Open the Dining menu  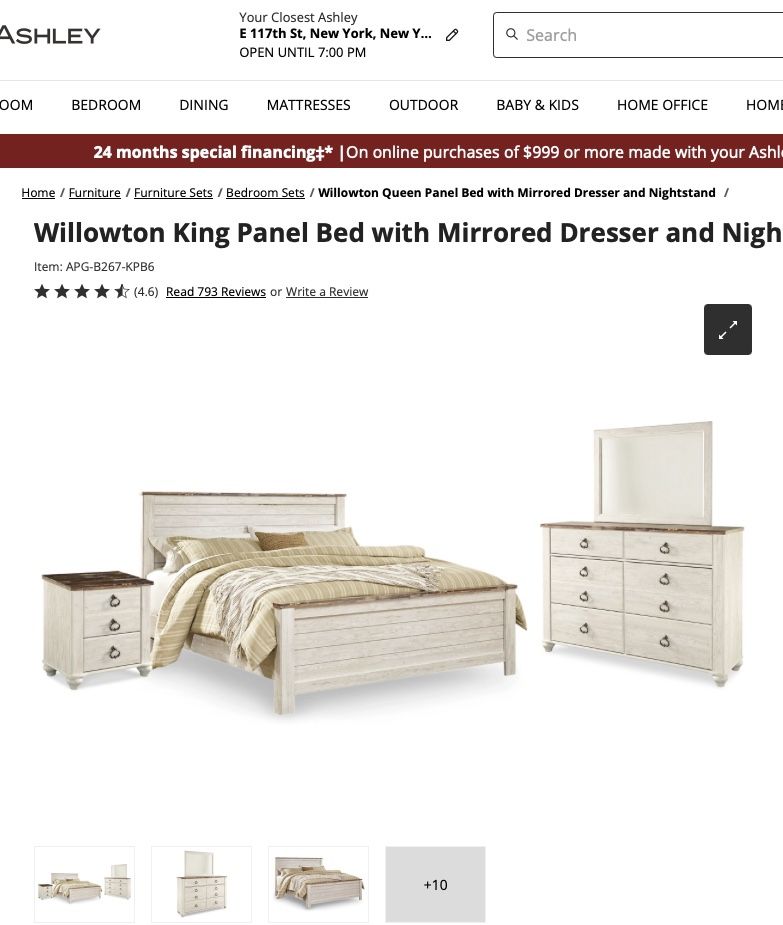pyautogui.click(x=204, y=105)
